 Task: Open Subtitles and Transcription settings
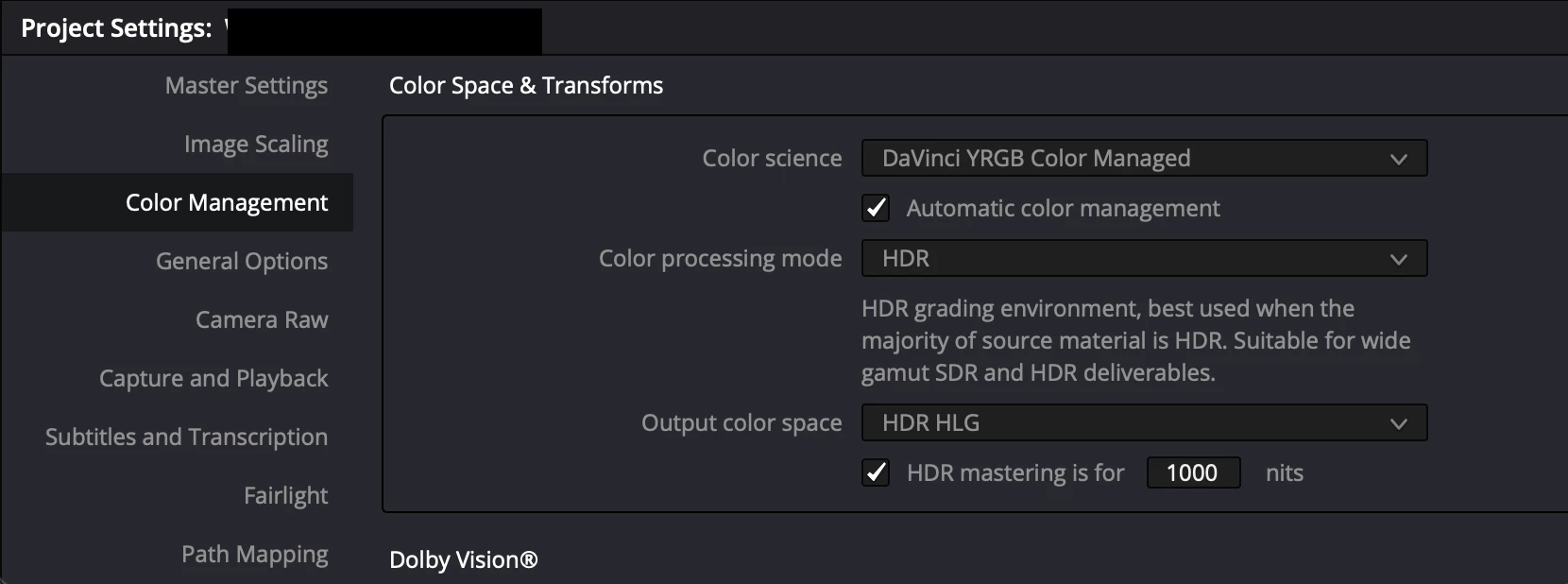click(x=186, y=437)
